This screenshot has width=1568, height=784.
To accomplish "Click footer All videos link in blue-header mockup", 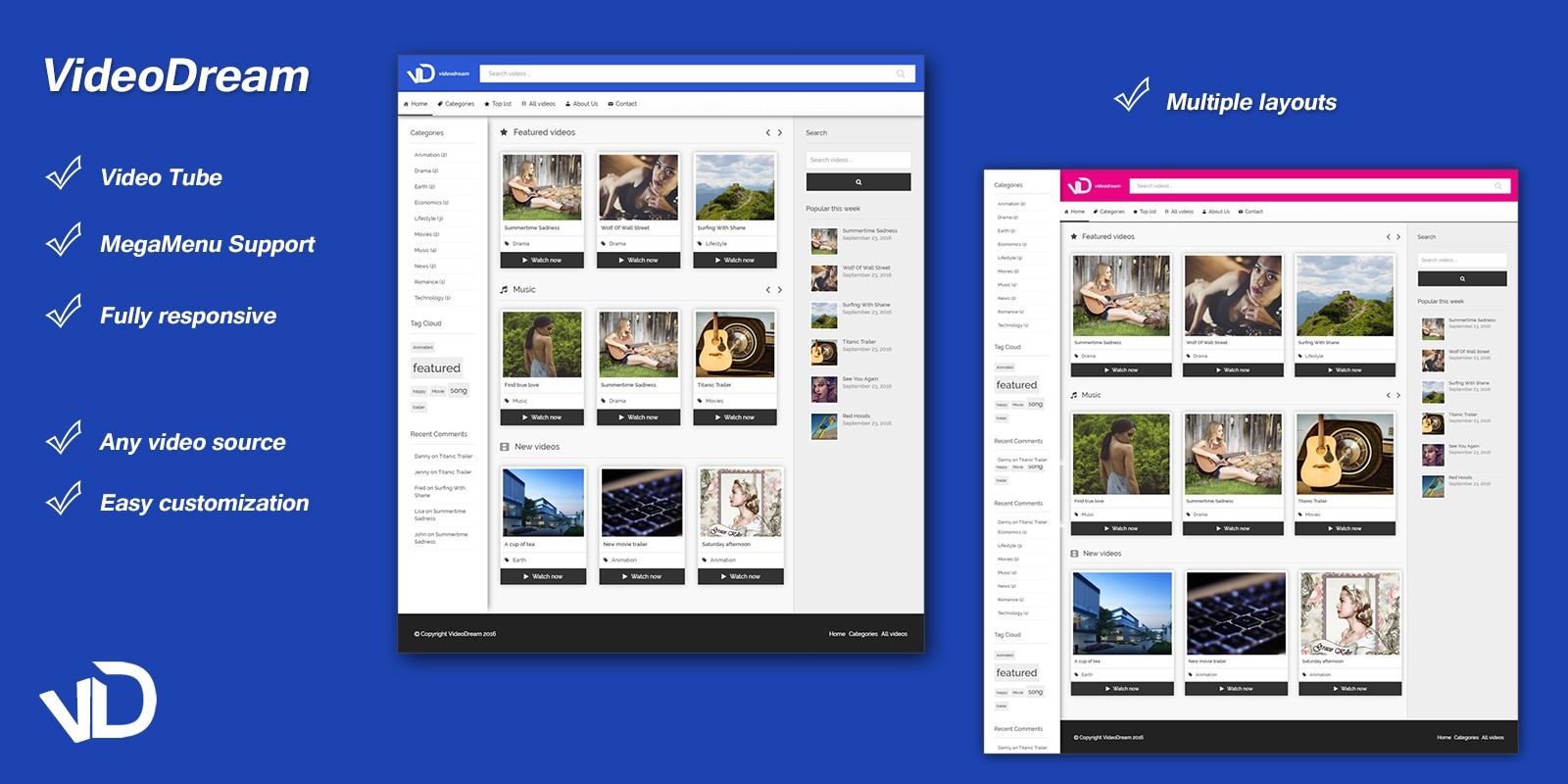I will click(x=894, y=634).
